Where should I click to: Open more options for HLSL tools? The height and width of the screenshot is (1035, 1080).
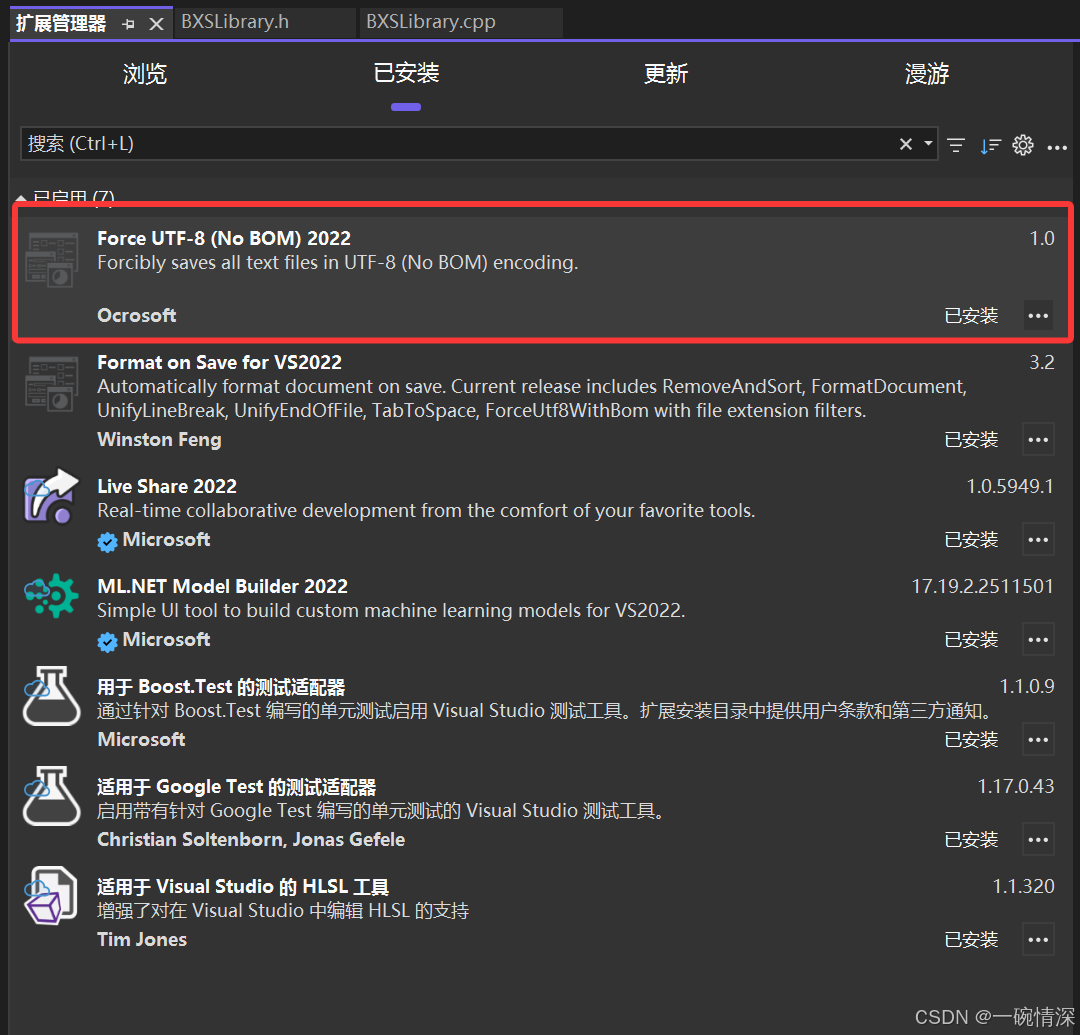pyautogui.click(x=1038, y=939)
